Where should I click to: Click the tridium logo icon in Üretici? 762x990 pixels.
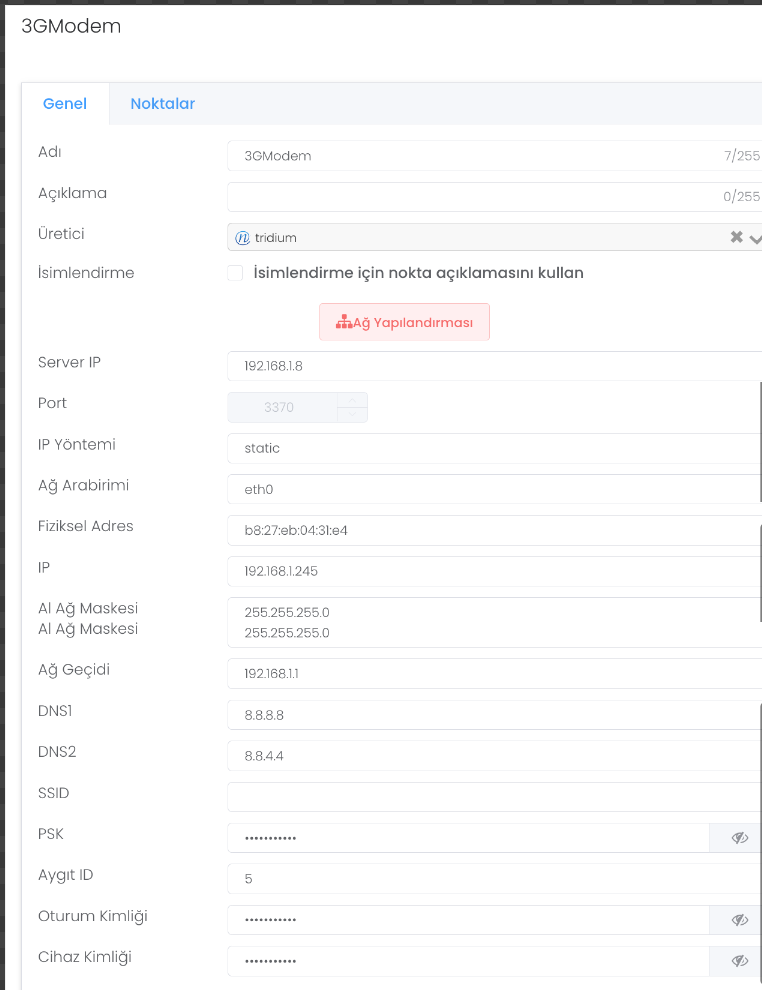[242, 238]
